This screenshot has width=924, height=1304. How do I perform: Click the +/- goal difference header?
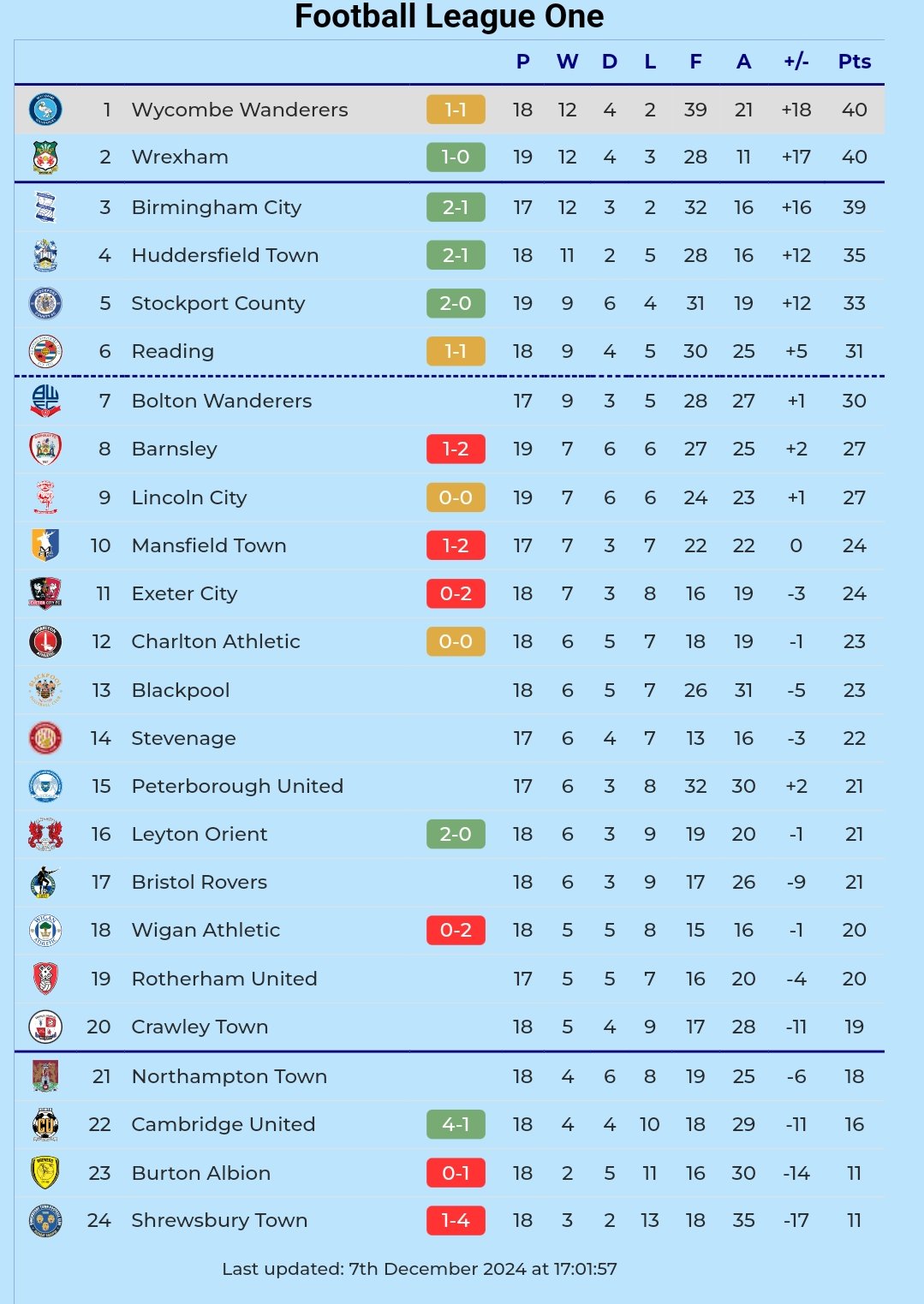(796, 62)
